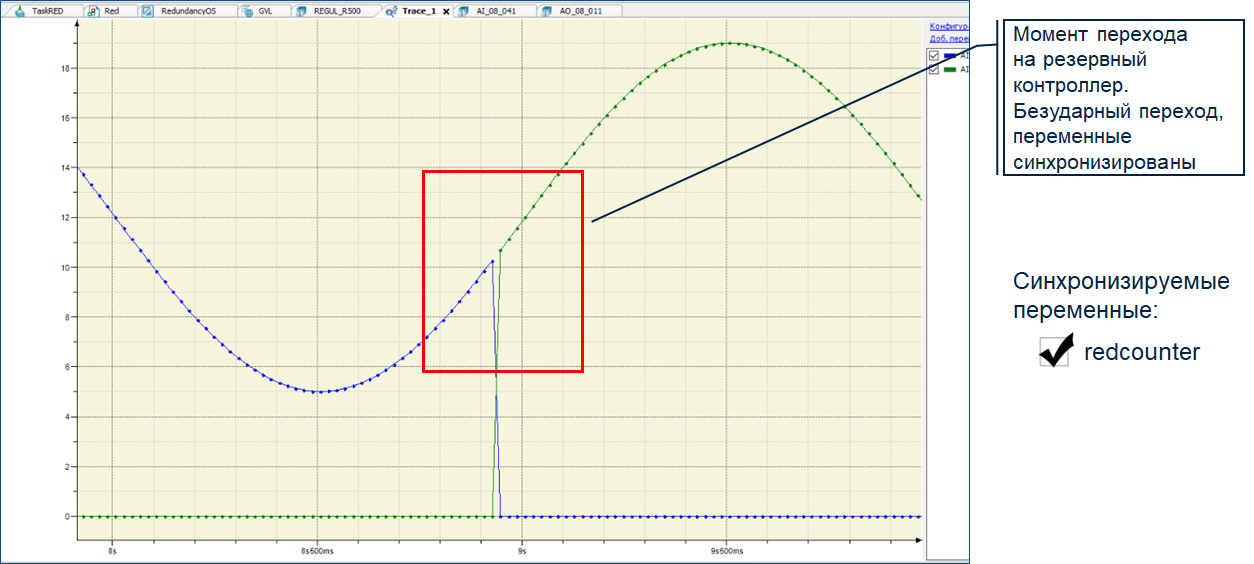
Task: Click the REGUL_R500 device tab icon
Action: (x=303, y=11)
